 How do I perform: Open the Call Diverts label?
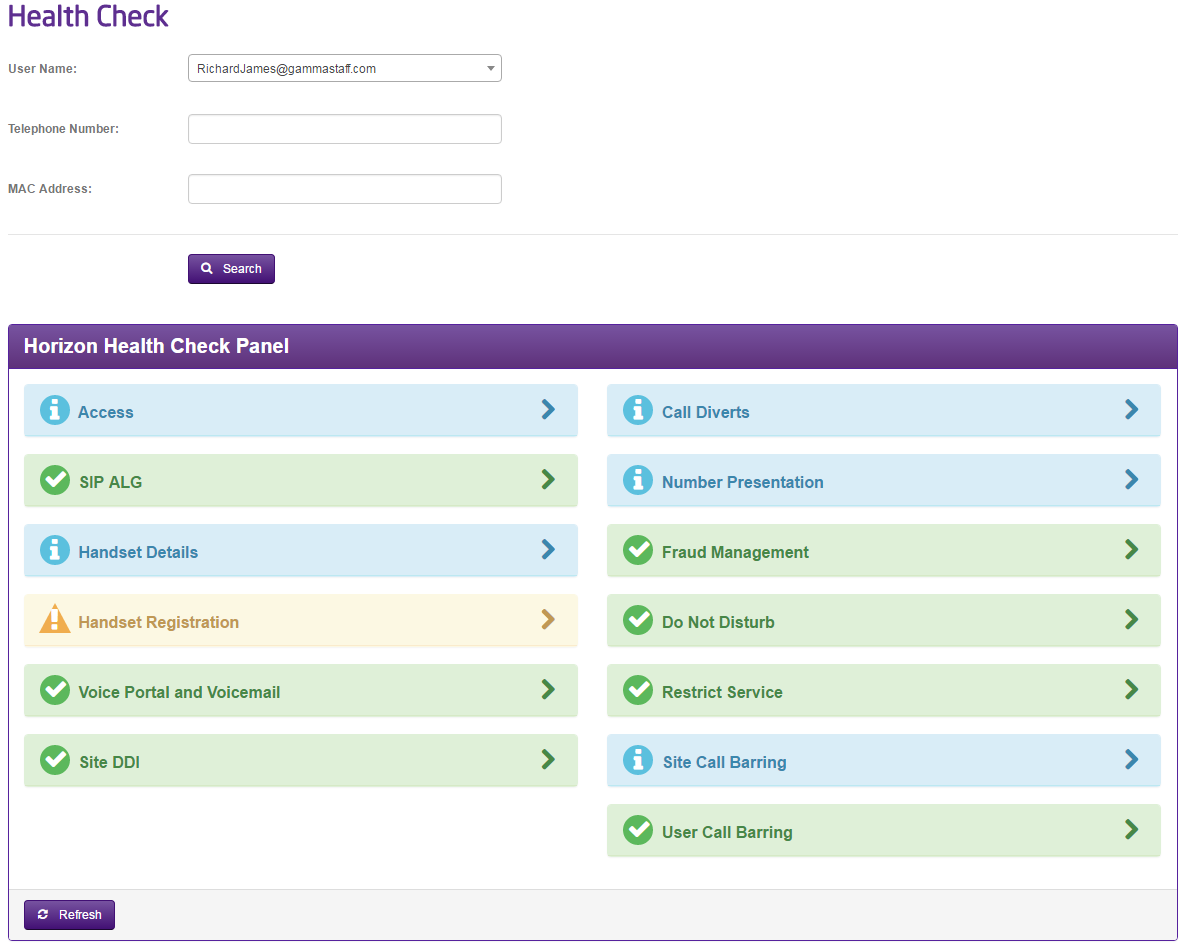pyautogui.click(x=706, y=412)
